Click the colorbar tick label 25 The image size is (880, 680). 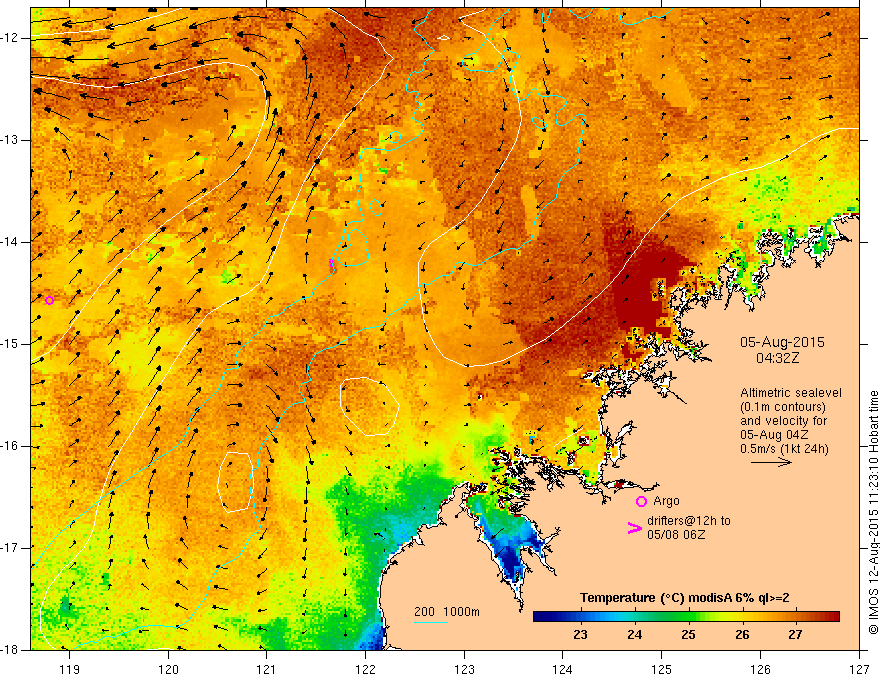(689, 635)
